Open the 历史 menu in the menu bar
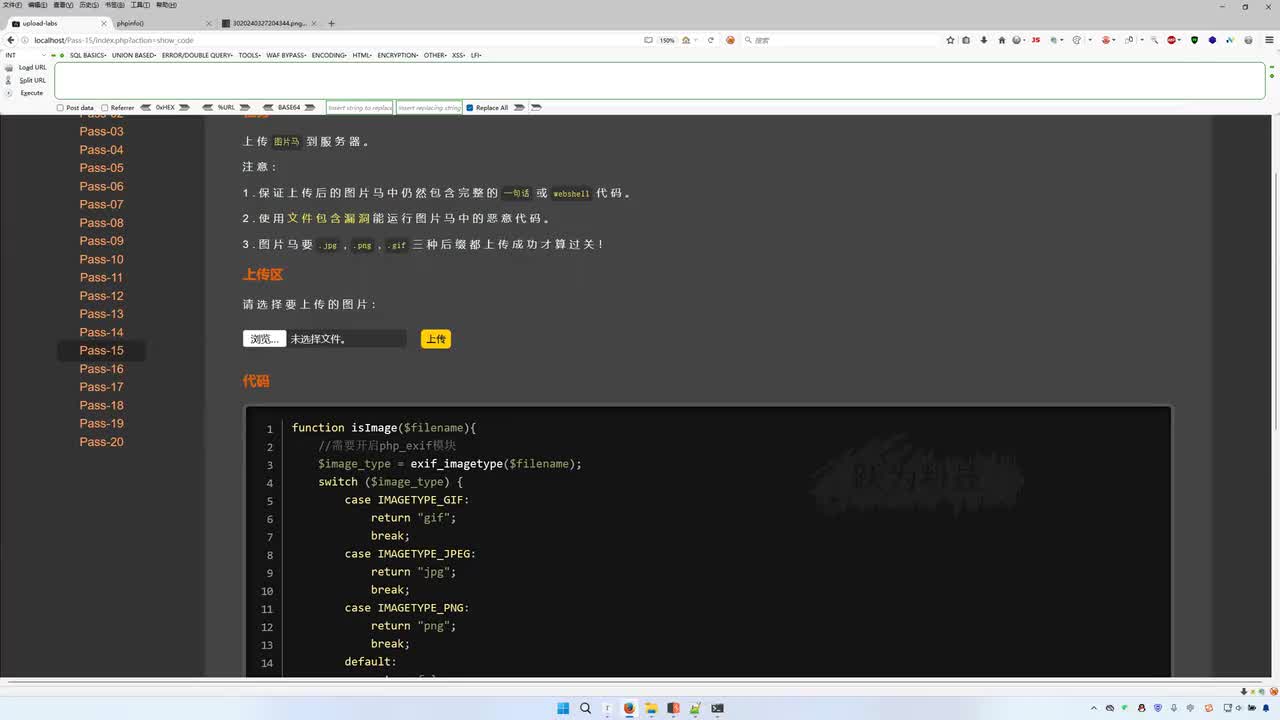 [88, 5]
